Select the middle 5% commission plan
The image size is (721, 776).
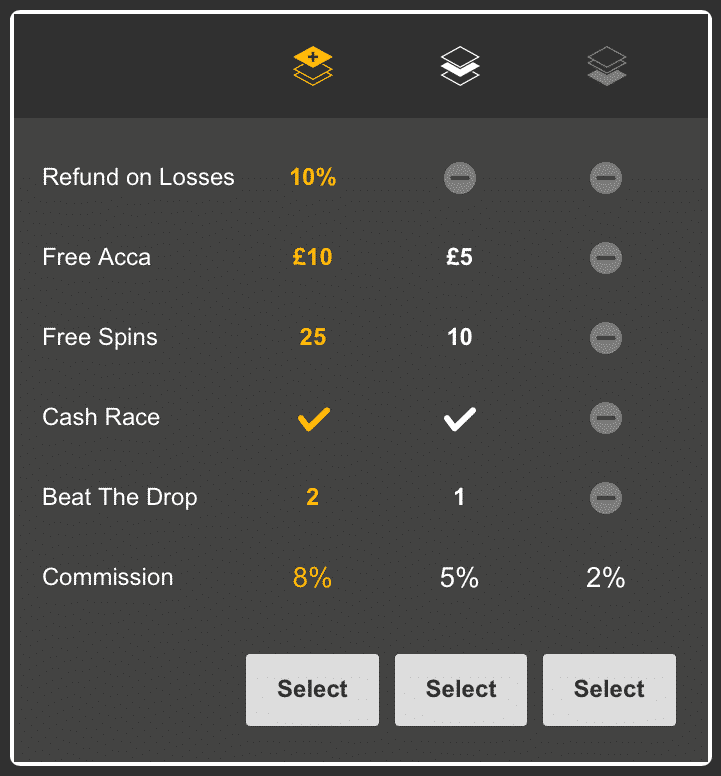point(461,689)
